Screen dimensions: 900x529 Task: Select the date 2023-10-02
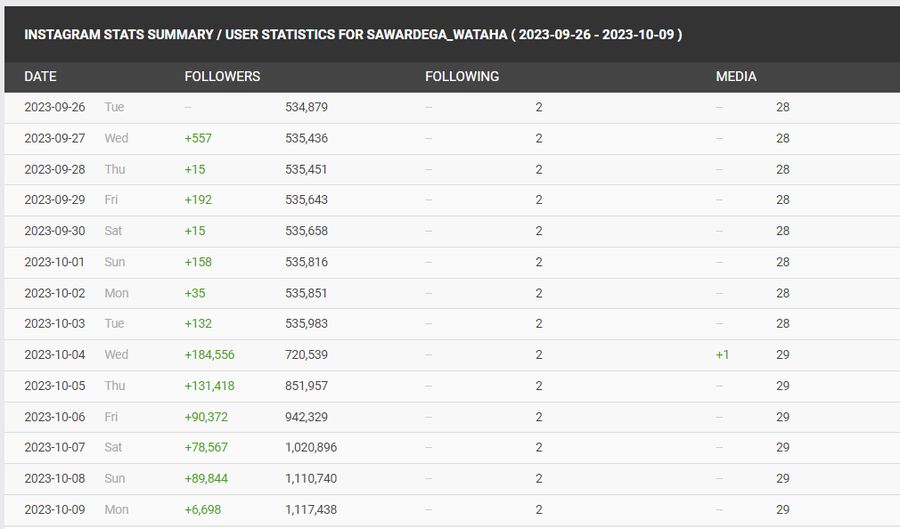coord(55,293)
